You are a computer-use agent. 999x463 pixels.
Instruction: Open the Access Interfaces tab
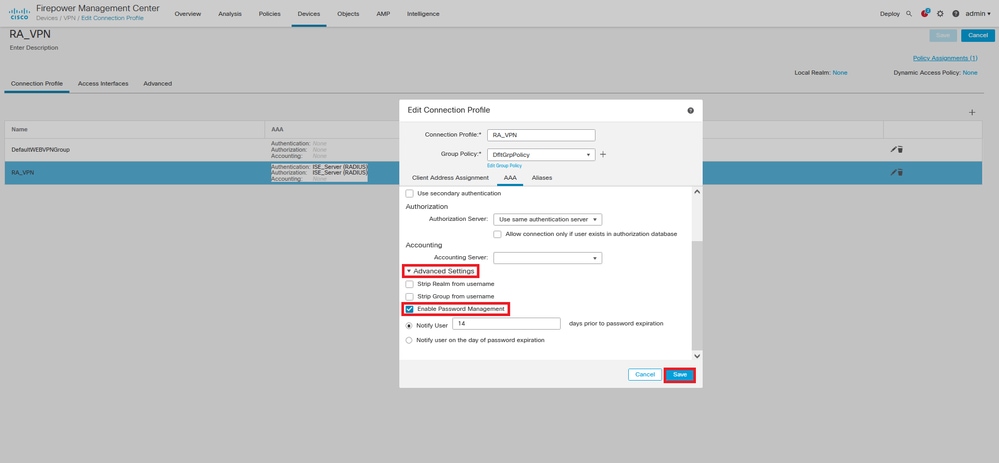click(103, 83)
